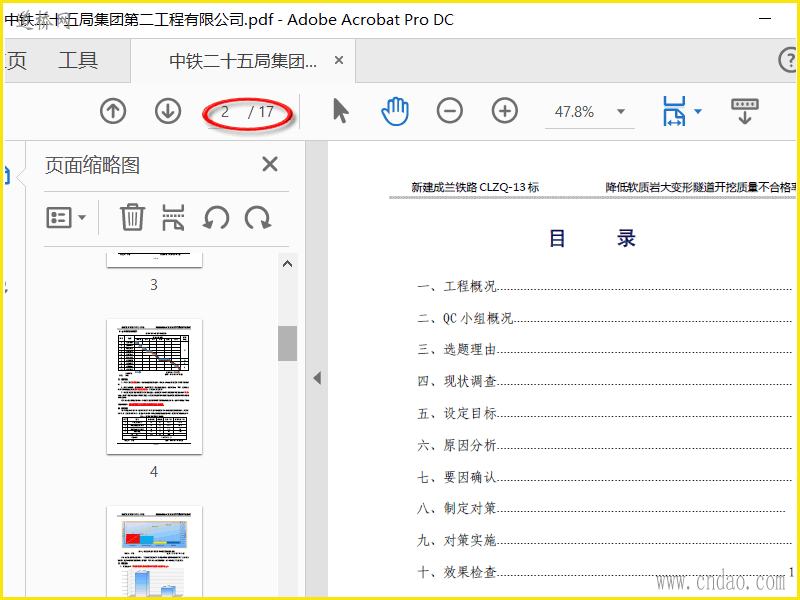Click the 九、对策实施 contents entry
The width and height of the screenshot is (800, 600).
point(604,540)
